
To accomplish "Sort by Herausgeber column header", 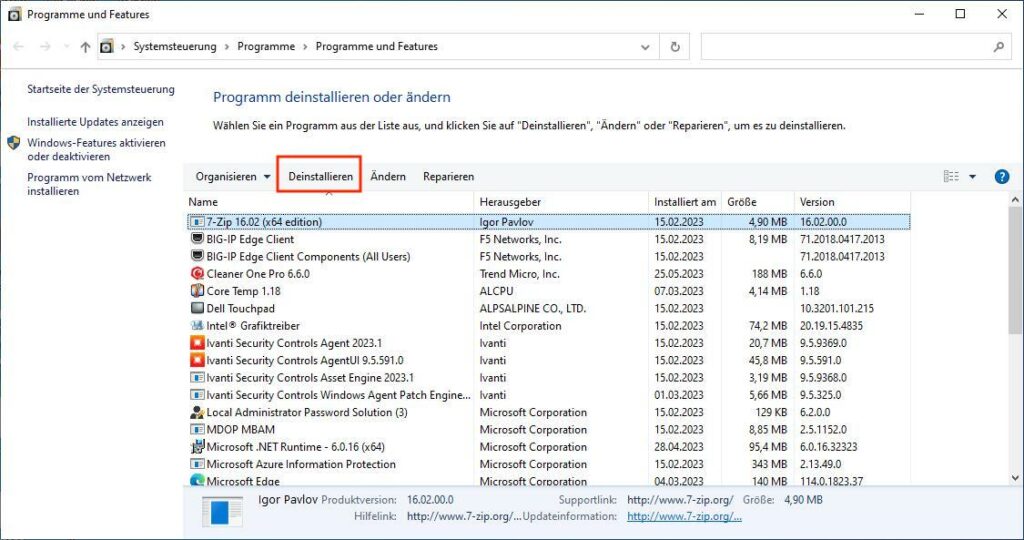I will click(x=510, y=202).
